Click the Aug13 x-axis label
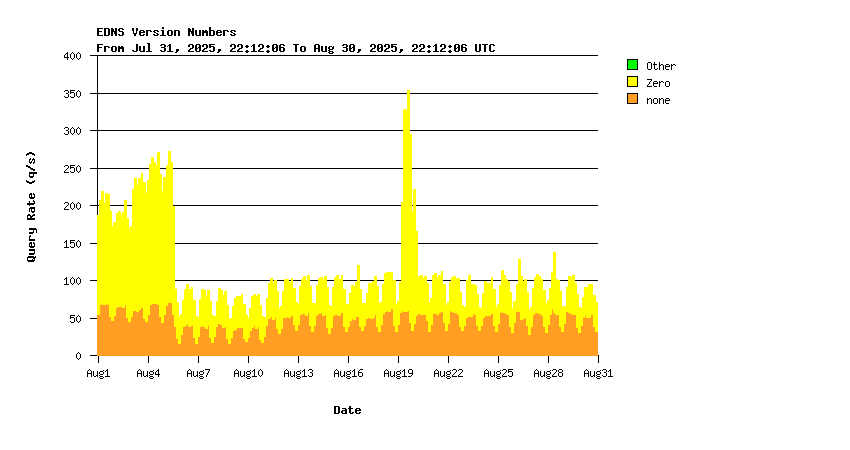Viewport: 850px width, 450px height. coord(298,374)
